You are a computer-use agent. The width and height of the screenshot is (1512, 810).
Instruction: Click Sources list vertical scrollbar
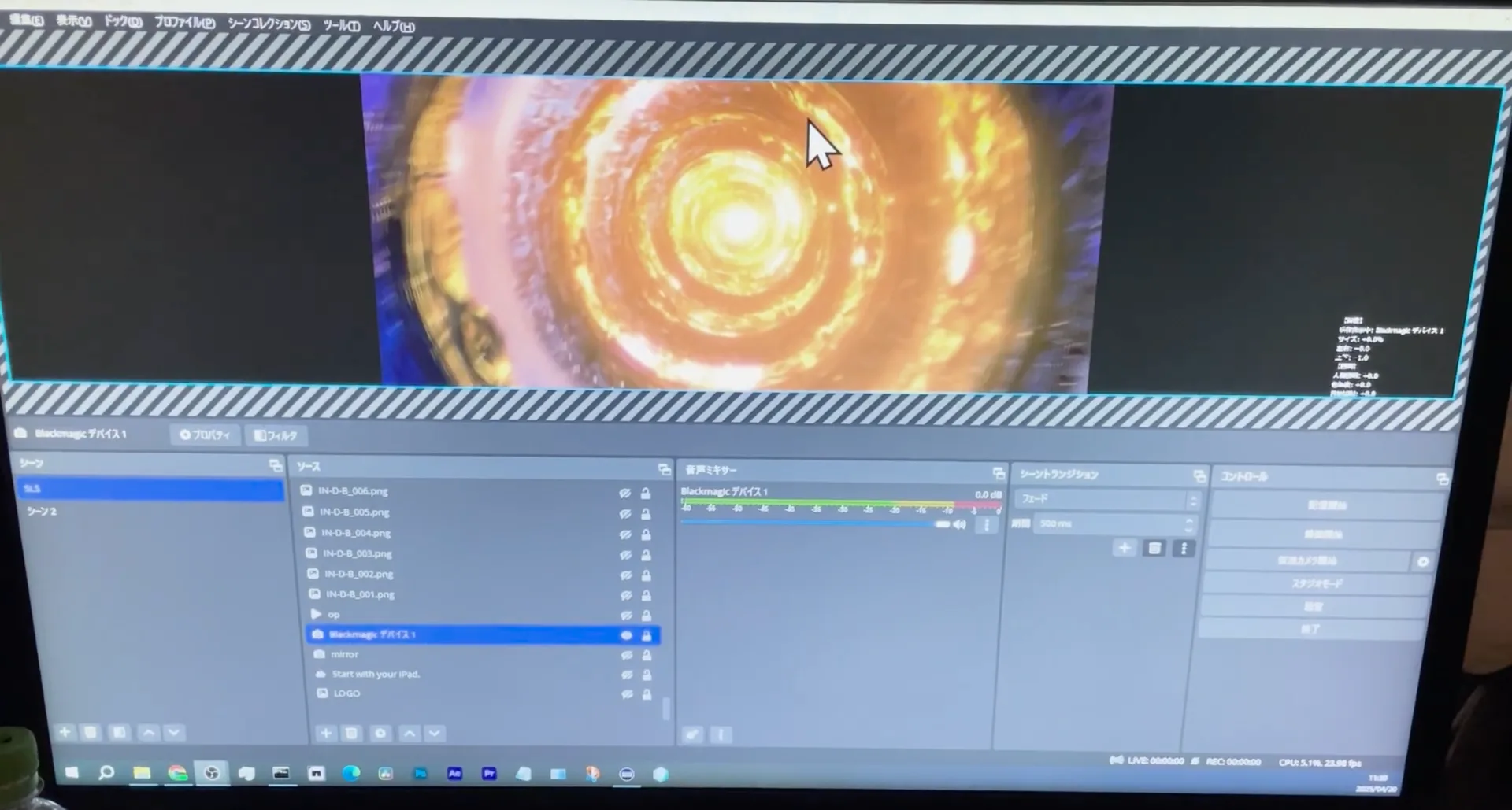[x=665, y=708]
